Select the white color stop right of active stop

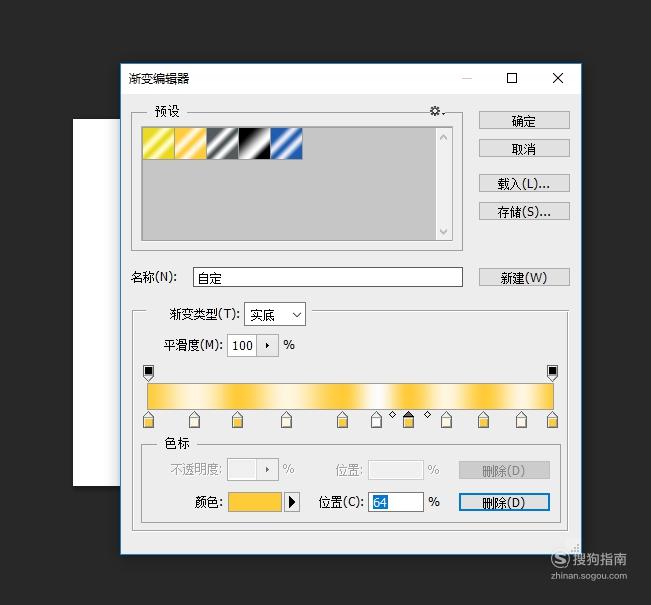[x=446, y=420]
